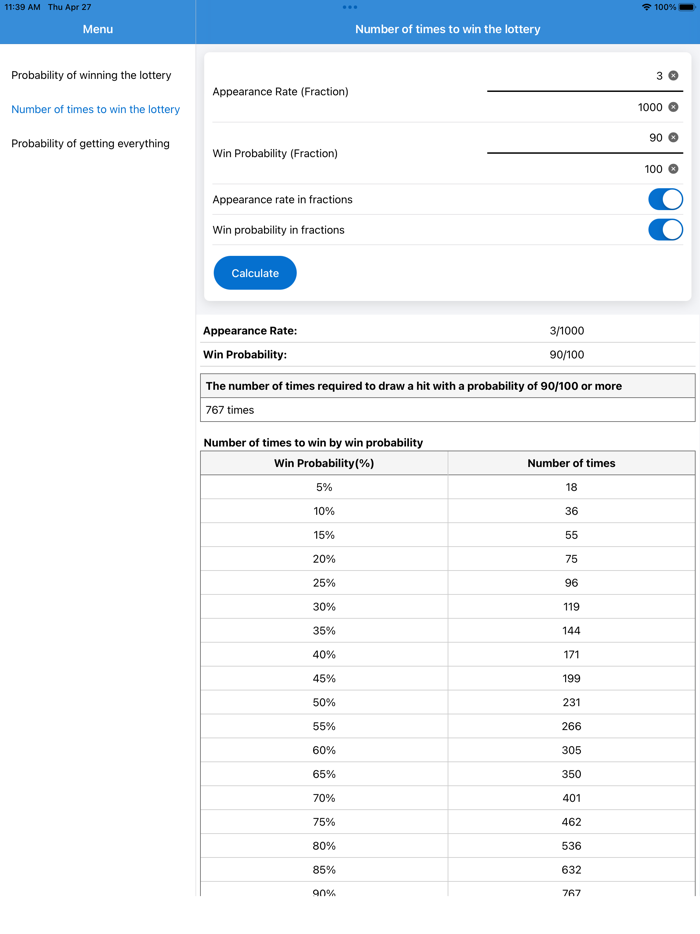This screenshot has width=700, height=934.
Task: Click the 50% win probability table row
Action: tap(324, 702)
